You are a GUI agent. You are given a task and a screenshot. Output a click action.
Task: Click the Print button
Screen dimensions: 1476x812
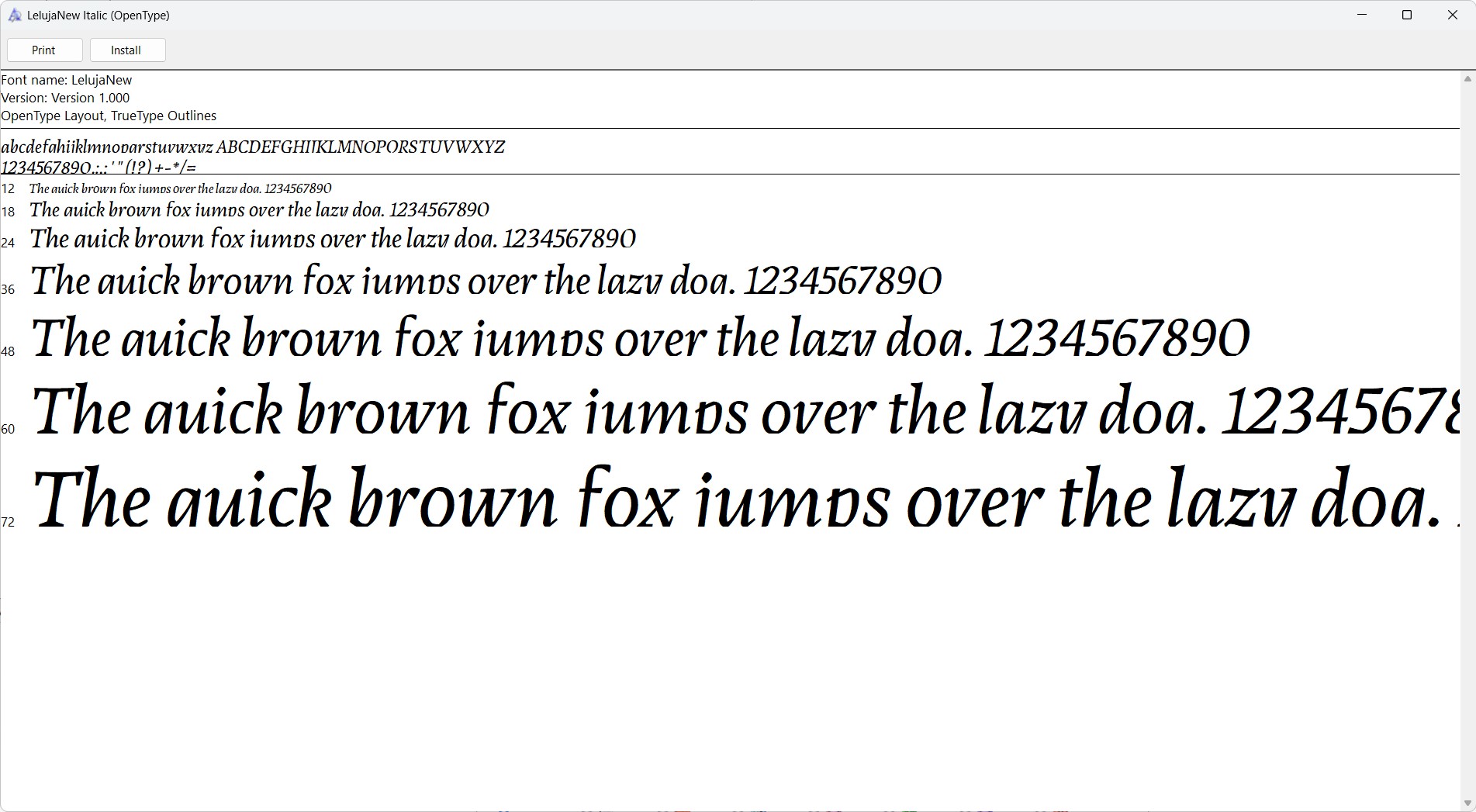(x=44, y=50)
